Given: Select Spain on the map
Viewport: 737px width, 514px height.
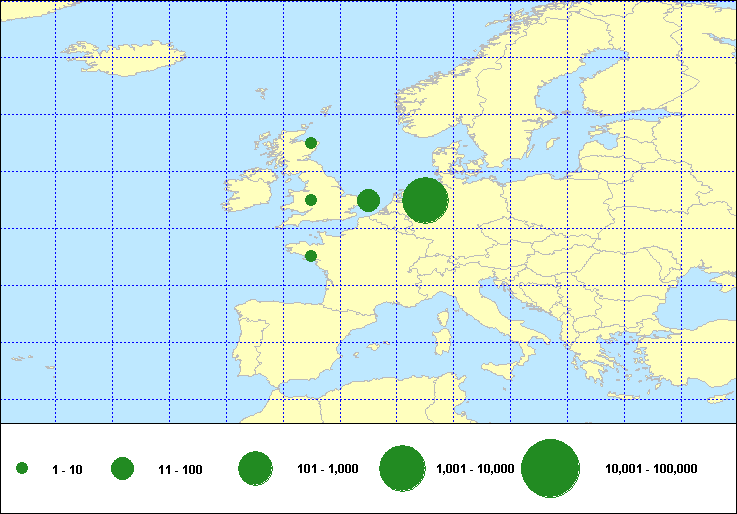Looking at the screenshot, I should [275, 345].
